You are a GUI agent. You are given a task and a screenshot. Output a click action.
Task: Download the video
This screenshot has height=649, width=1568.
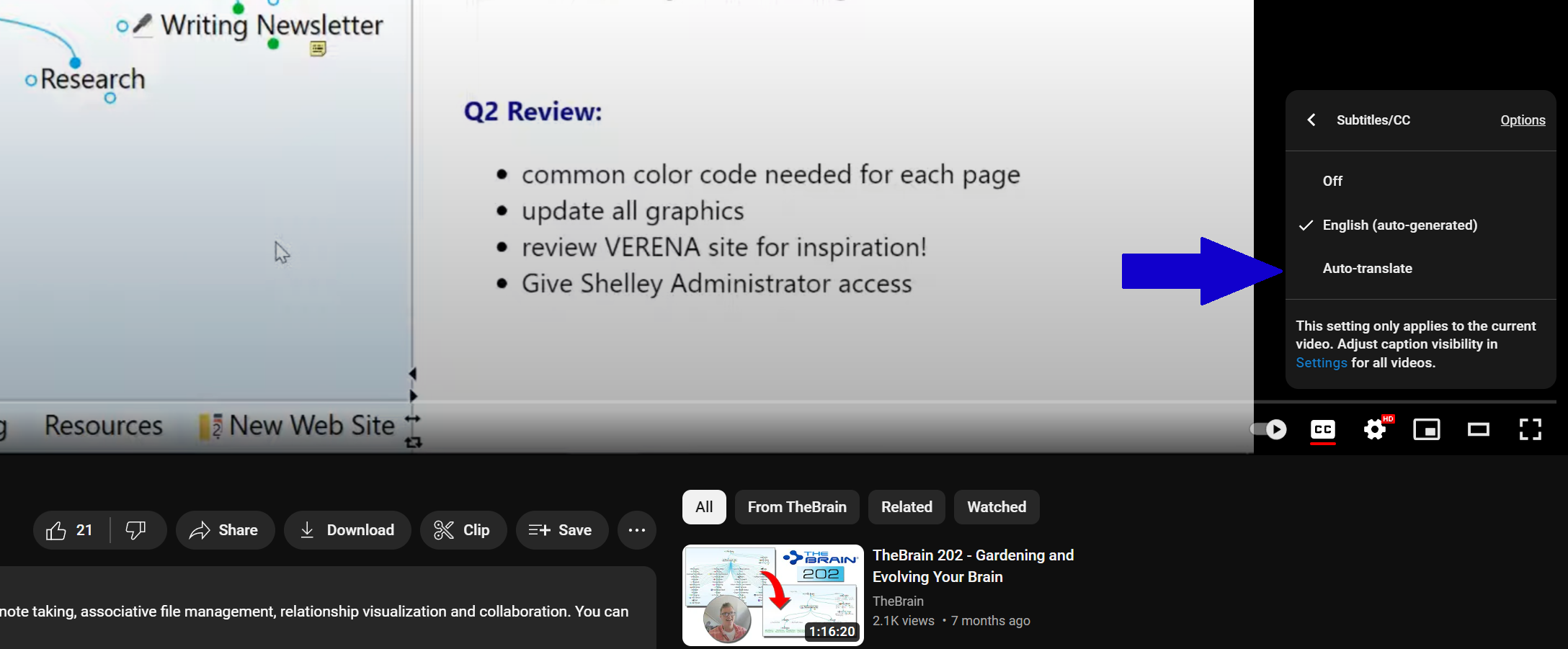(x=347, y=530)
